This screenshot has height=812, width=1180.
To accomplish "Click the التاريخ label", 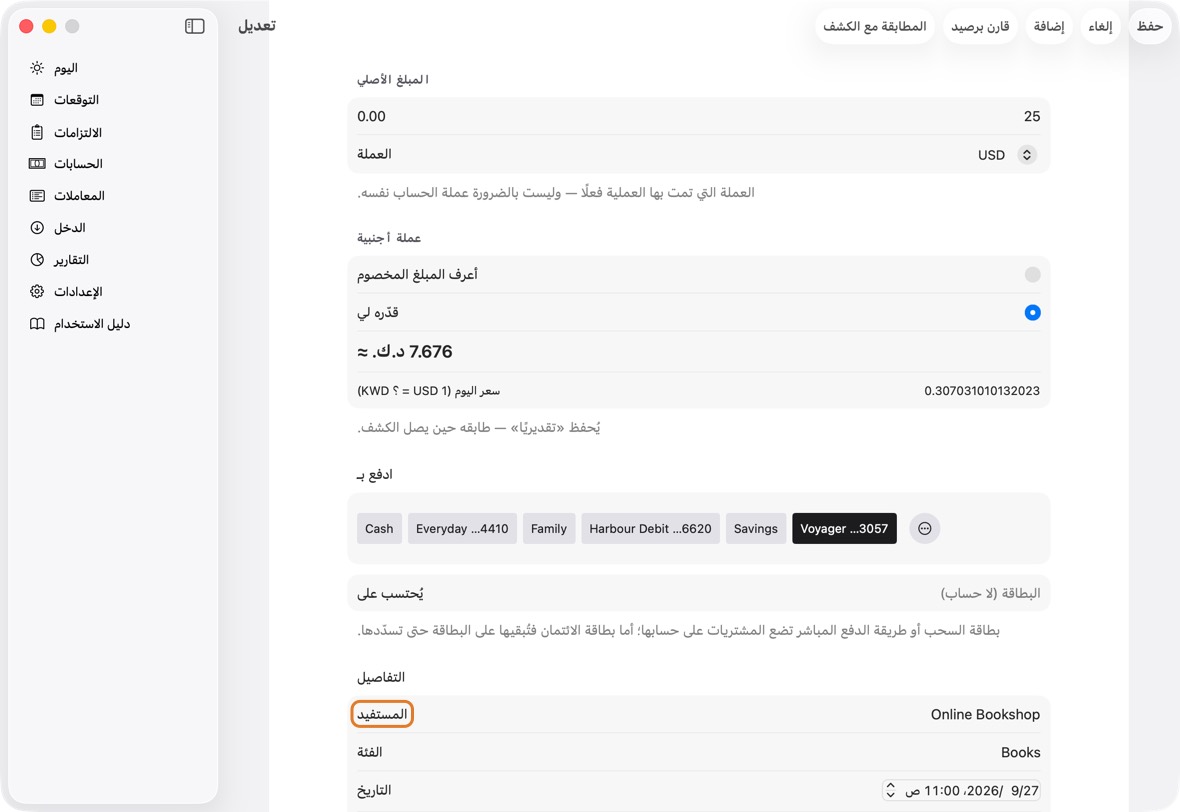I will coord(374,790).
